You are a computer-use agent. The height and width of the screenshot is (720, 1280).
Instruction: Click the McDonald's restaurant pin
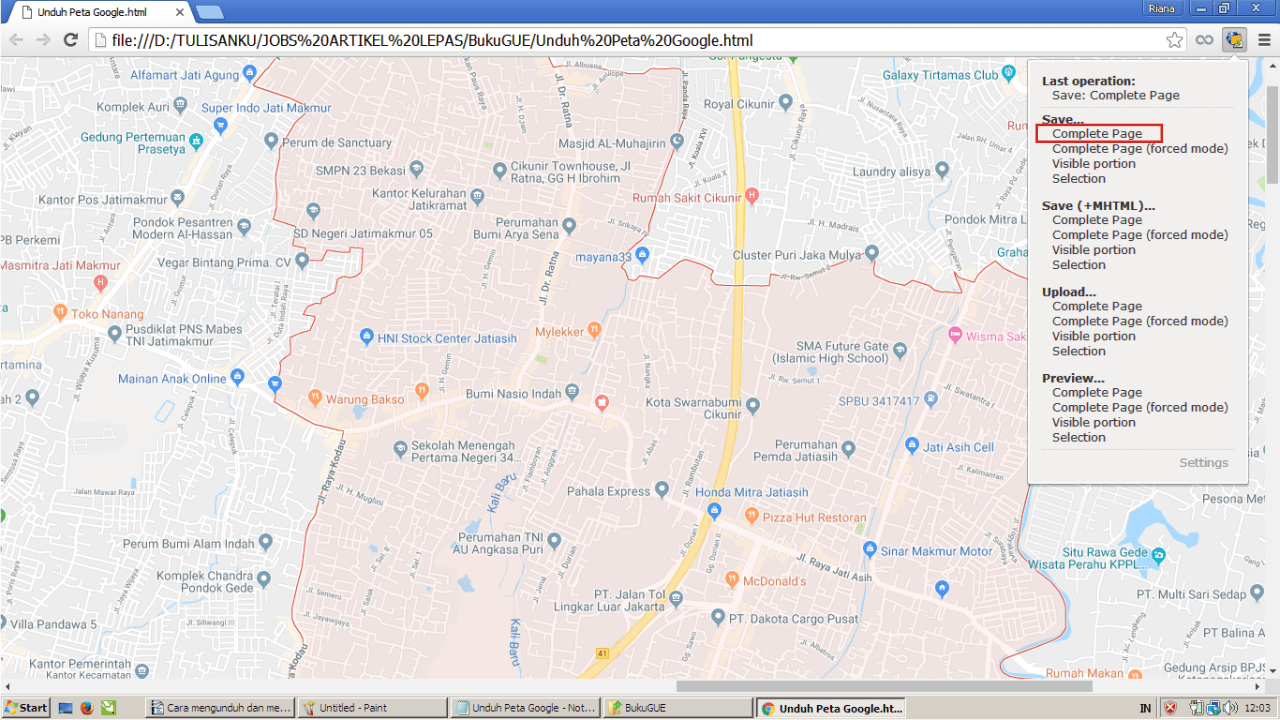[x=731, y=579]
